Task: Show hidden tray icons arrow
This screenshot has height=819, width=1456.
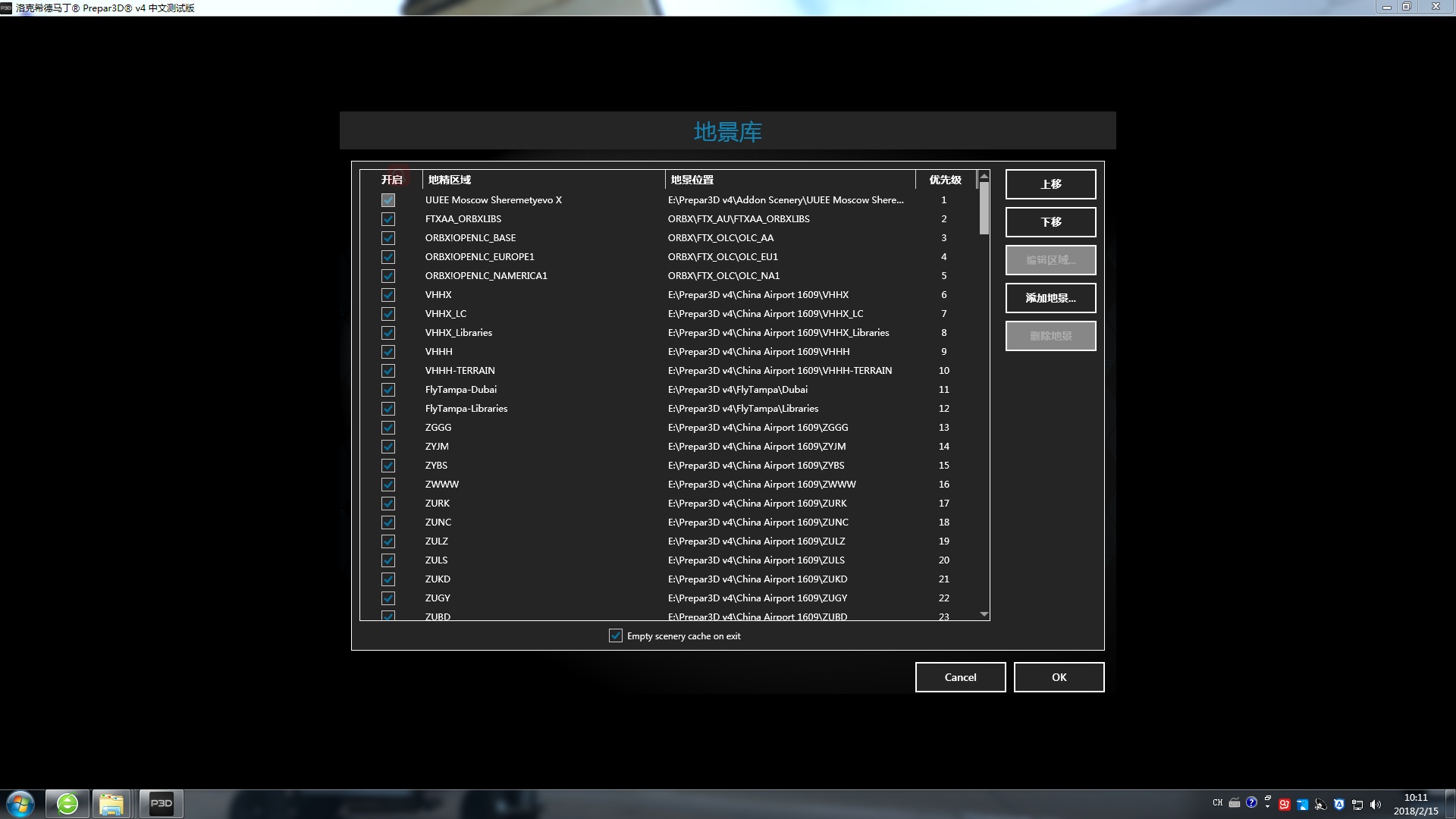Action: point(1267,807)
